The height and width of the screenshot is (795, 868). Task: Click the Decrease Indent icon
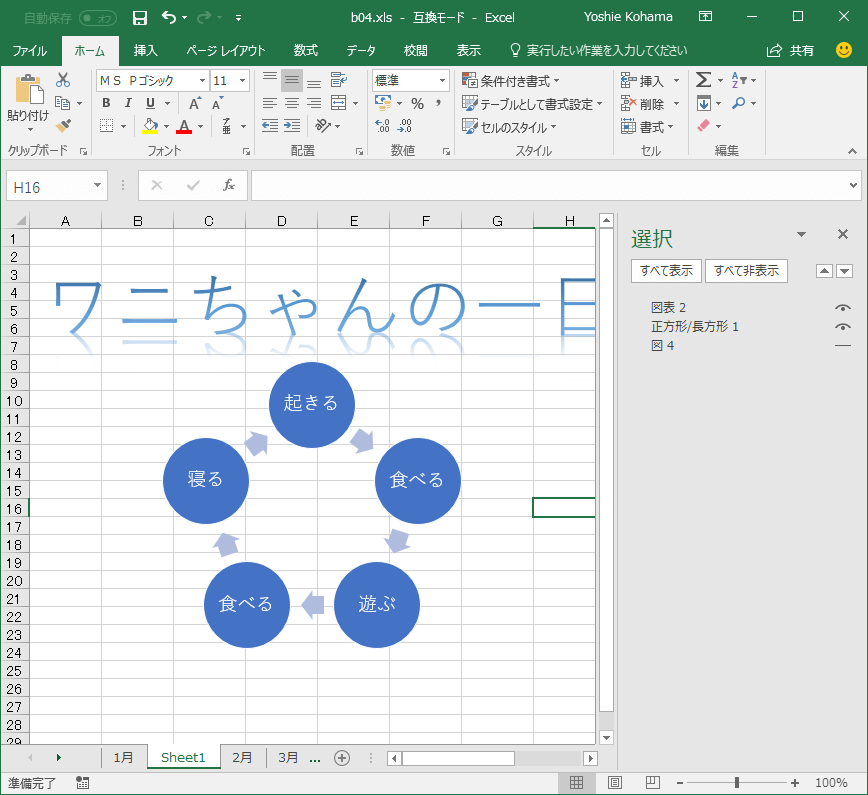[270, 126]
